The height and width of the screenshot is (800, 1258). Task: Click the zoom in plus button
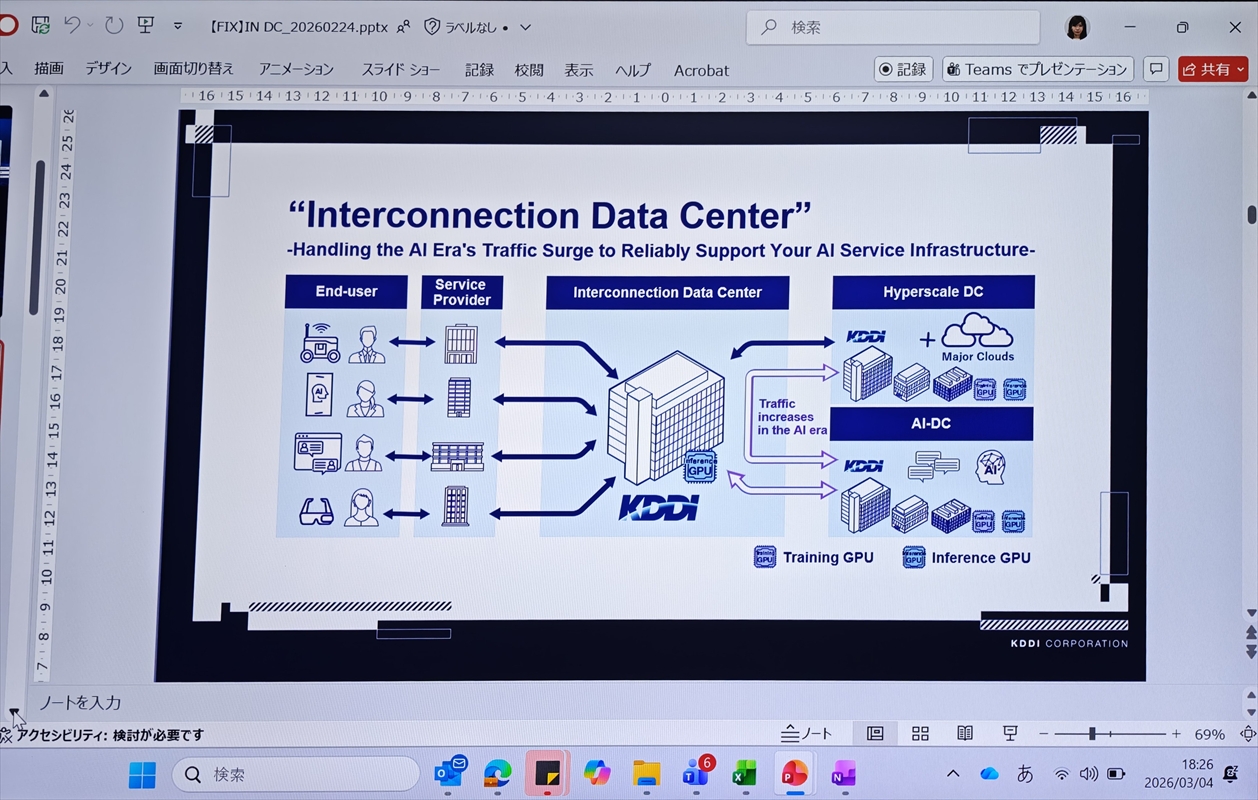pos(1176,734)
